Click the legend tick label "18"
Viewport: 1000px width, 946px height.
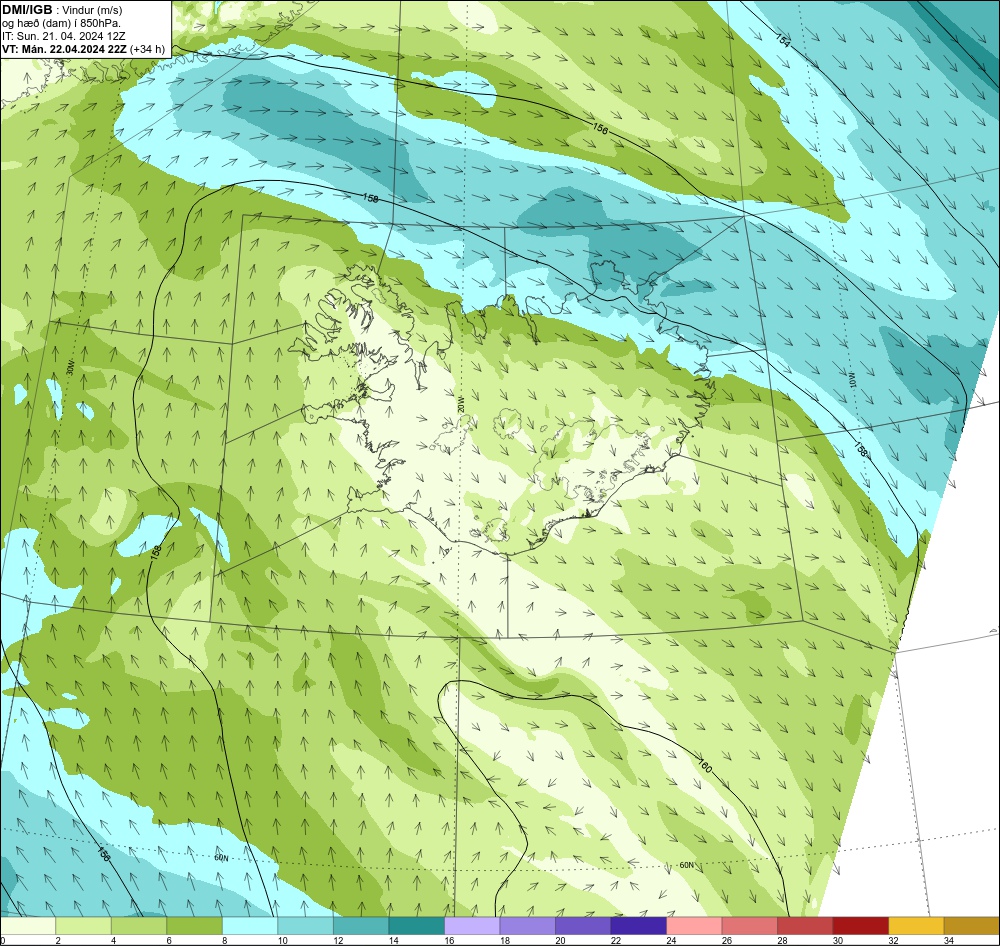504,940
